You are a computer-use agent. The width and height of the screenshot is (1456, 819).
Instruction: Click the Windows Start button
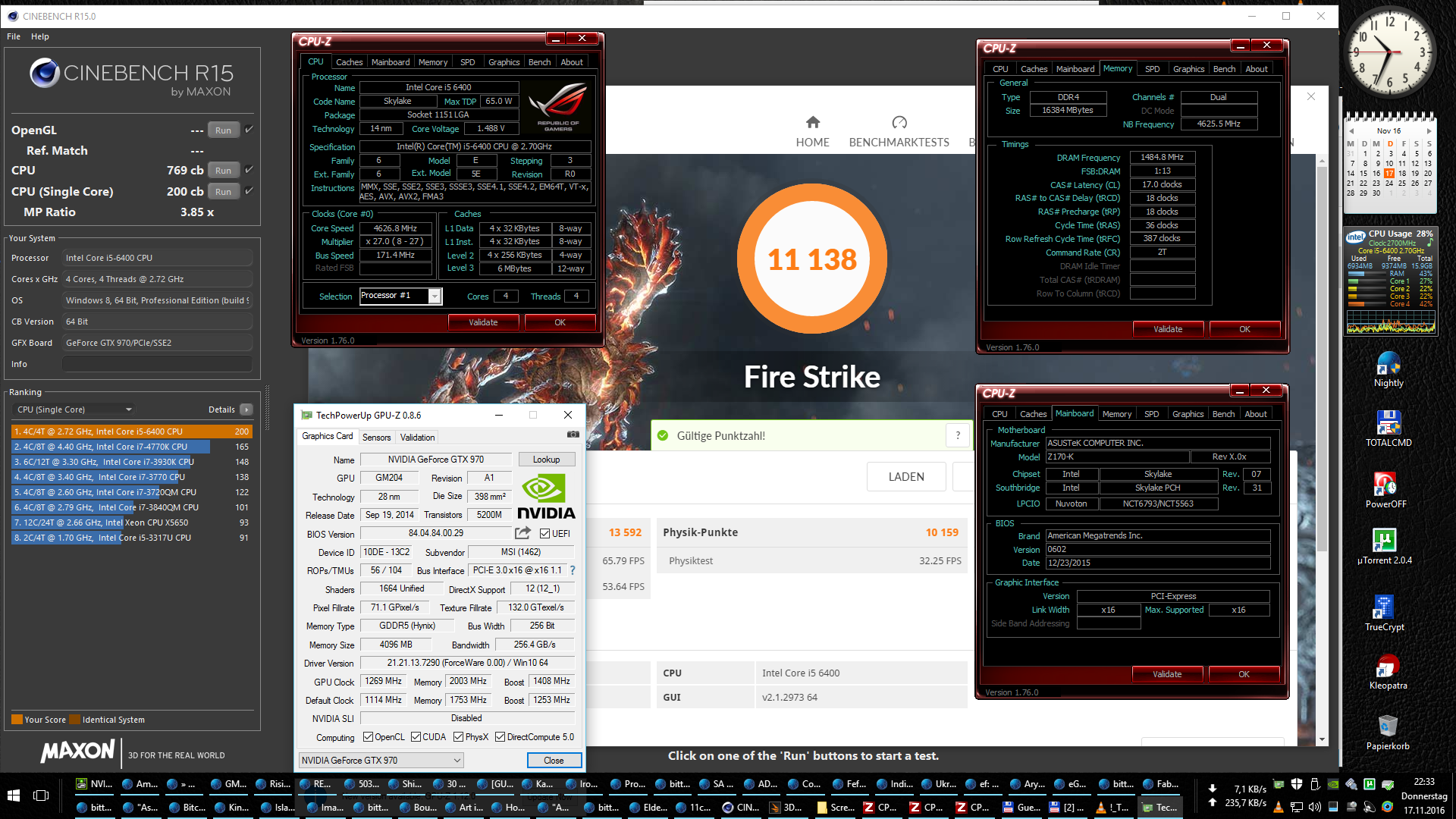click(x=14, y=795)
